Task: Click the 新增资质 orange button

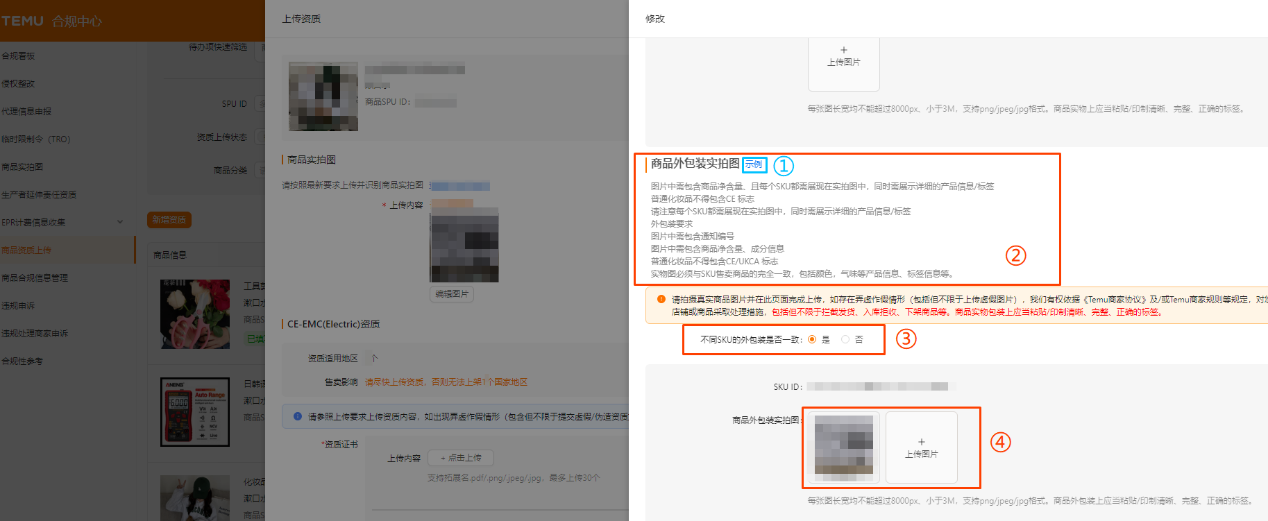Action: click(169, 220)
